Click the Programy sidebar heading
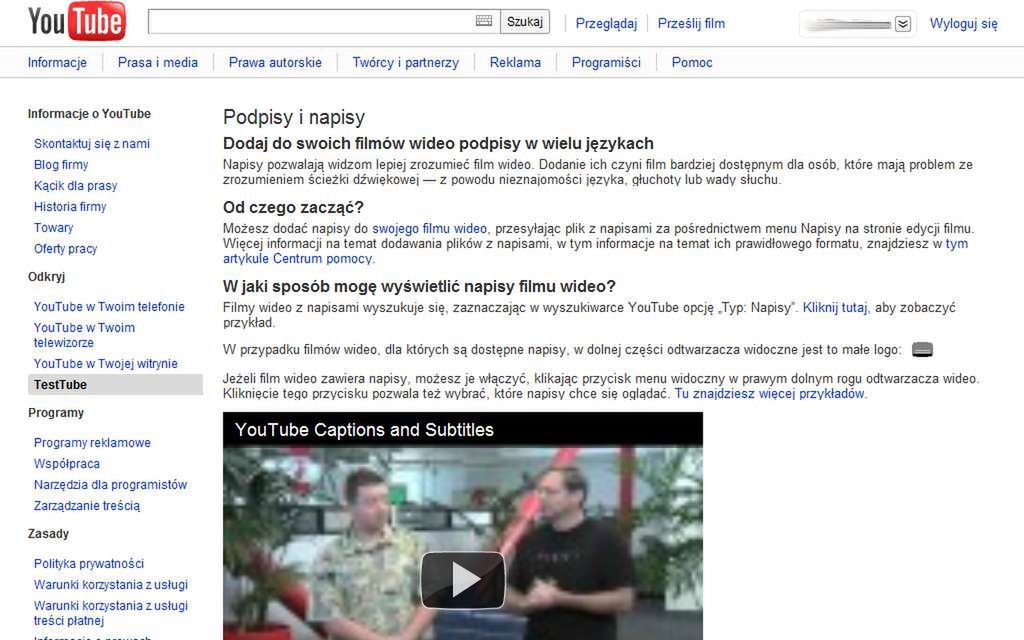Viewport: 1024px width, 640px height. 56,413
